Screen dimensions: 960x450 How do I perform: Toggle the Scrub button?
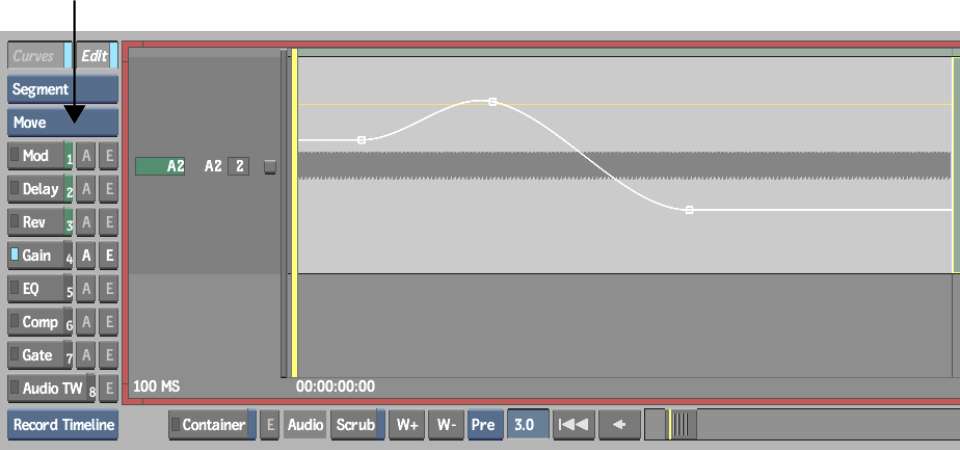[x=358, y=424]
